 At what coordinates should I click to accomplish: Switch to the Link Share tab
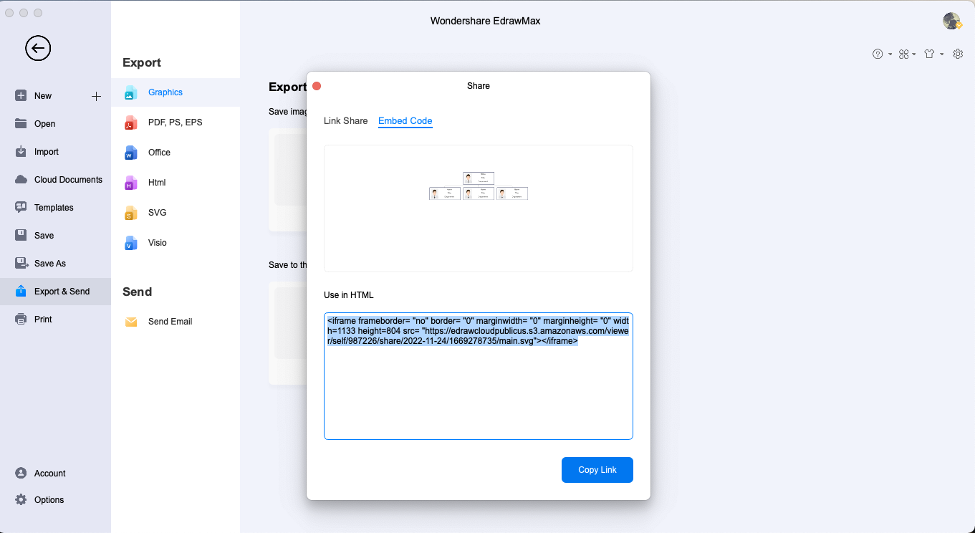(345, 121)
